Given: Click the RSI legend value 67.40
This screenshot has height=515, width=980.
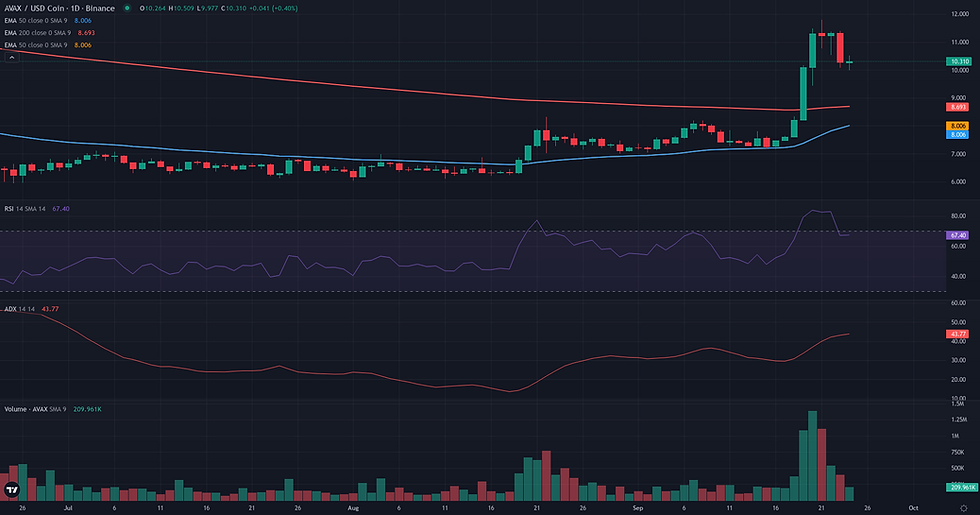Looking at the screenshot, I should pyautogui.click(x=61, y=209).
